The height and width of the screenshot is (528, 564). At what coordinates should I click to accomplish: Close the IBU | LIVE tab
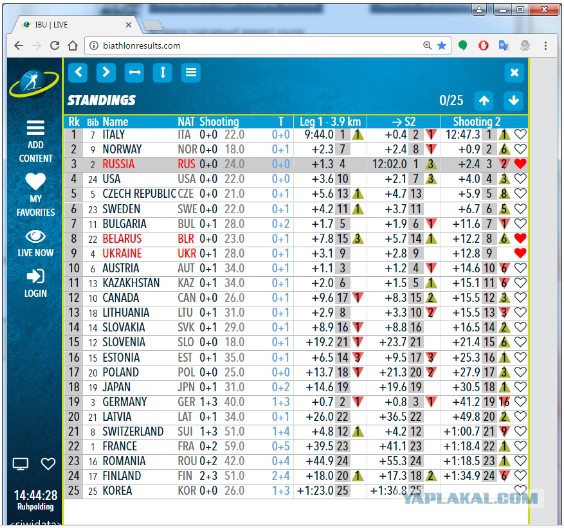[x=128, y=25]
